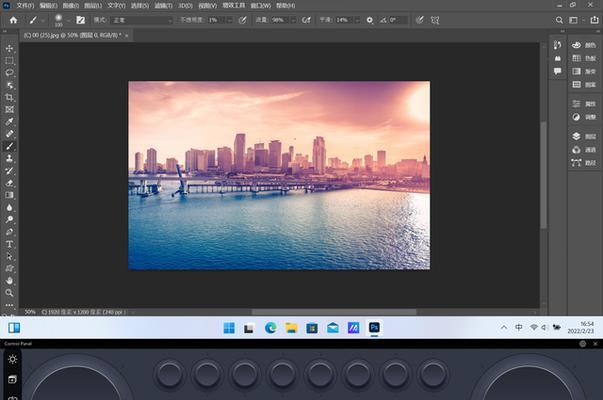The image size is (603, 400).
Task: Expand the flow slider dropdown arrow
Action: (x=293, y=20)
